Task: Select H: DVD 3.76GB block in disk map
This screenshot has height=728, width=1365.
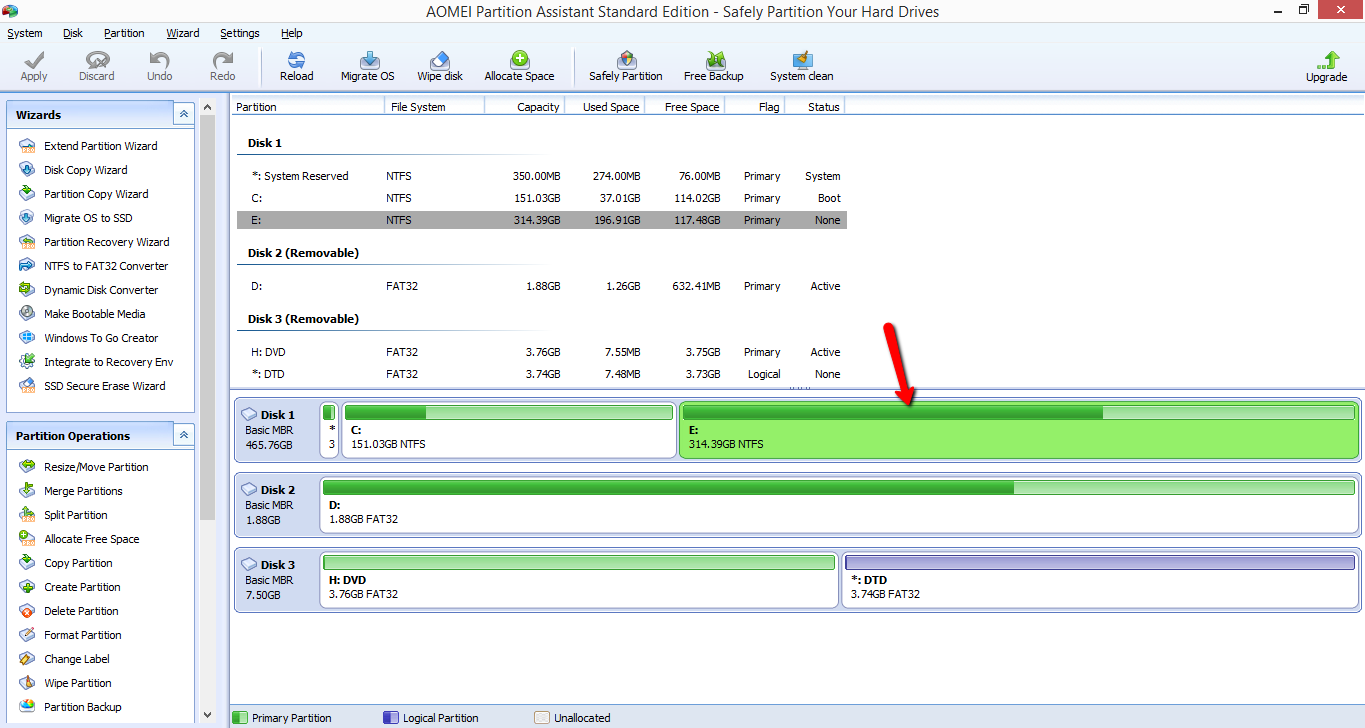Action: point(579,580)
